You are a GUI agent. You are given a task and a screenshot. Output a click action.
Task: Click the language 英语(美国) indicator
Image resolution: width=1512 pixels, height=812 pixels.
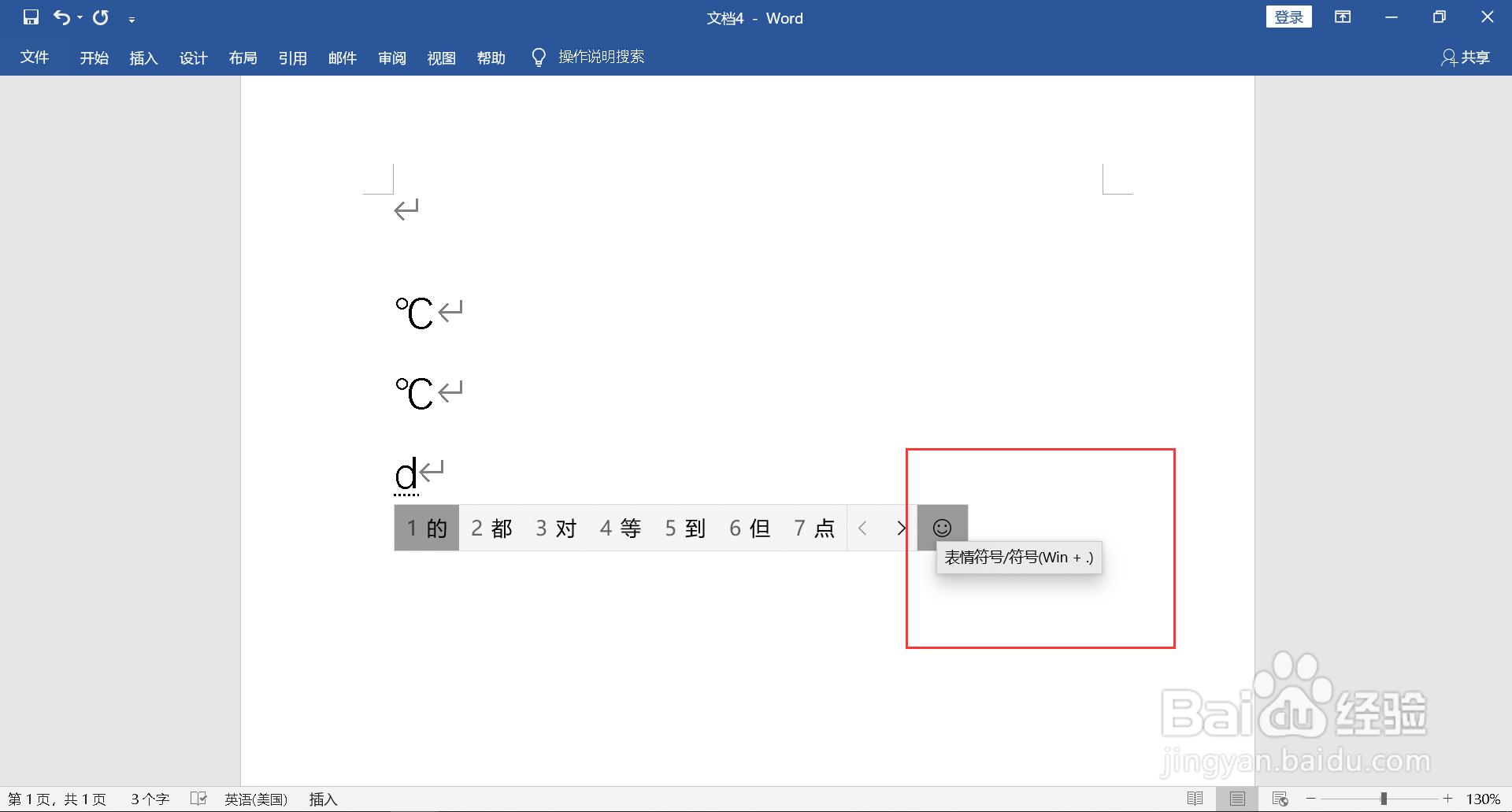[x=256, y=799]
